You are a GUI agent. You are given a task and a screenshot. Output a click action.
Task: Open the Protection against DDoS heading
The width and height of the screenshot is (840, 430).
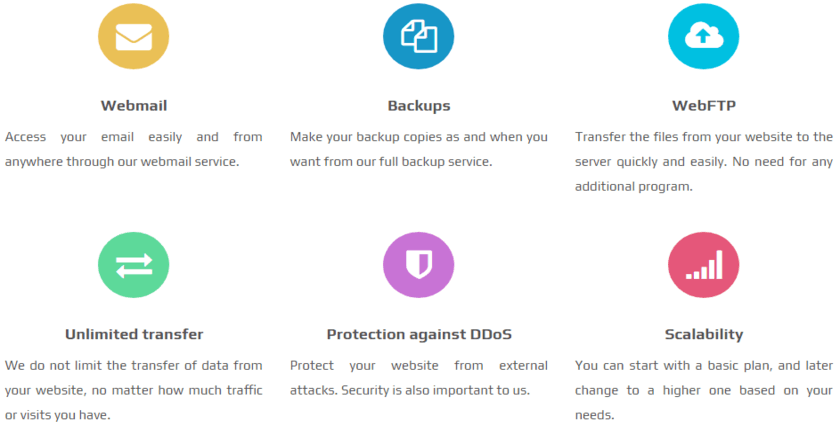[419, 335]
